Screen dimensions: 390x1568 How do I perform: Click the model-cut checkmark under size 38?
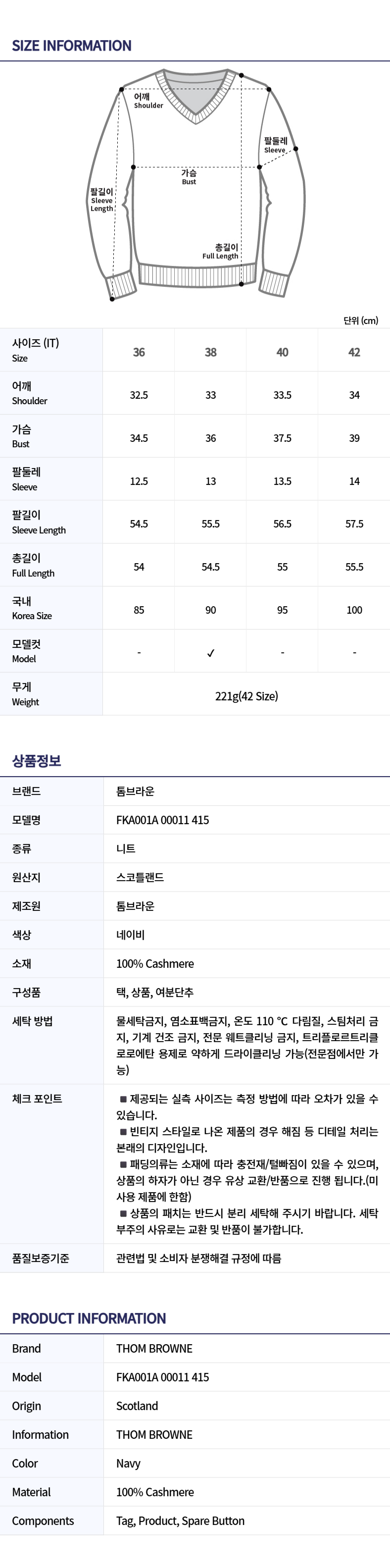tap(210, 653)
